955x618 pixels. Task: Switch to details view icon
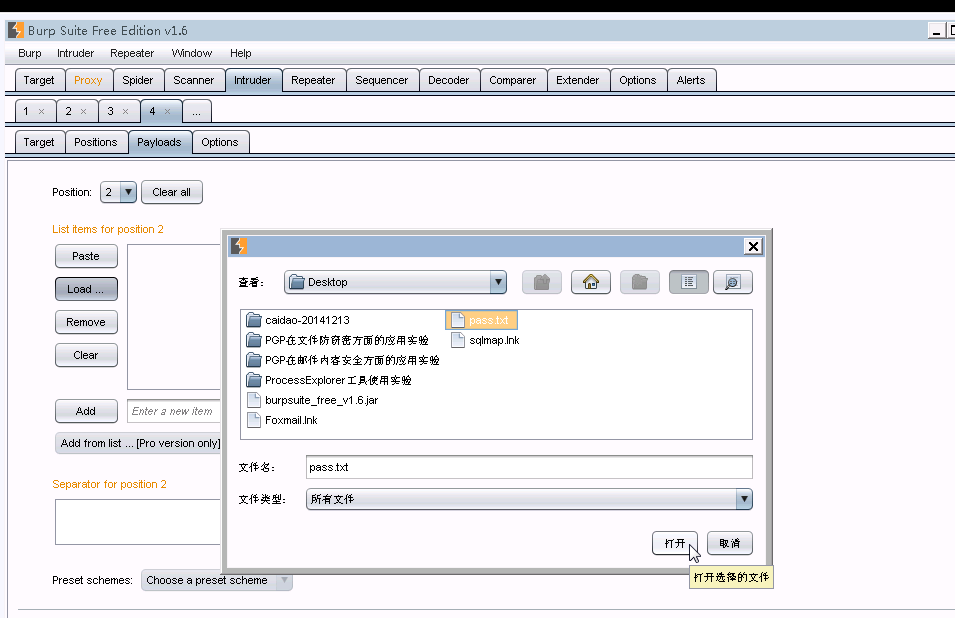click(733, 282)
